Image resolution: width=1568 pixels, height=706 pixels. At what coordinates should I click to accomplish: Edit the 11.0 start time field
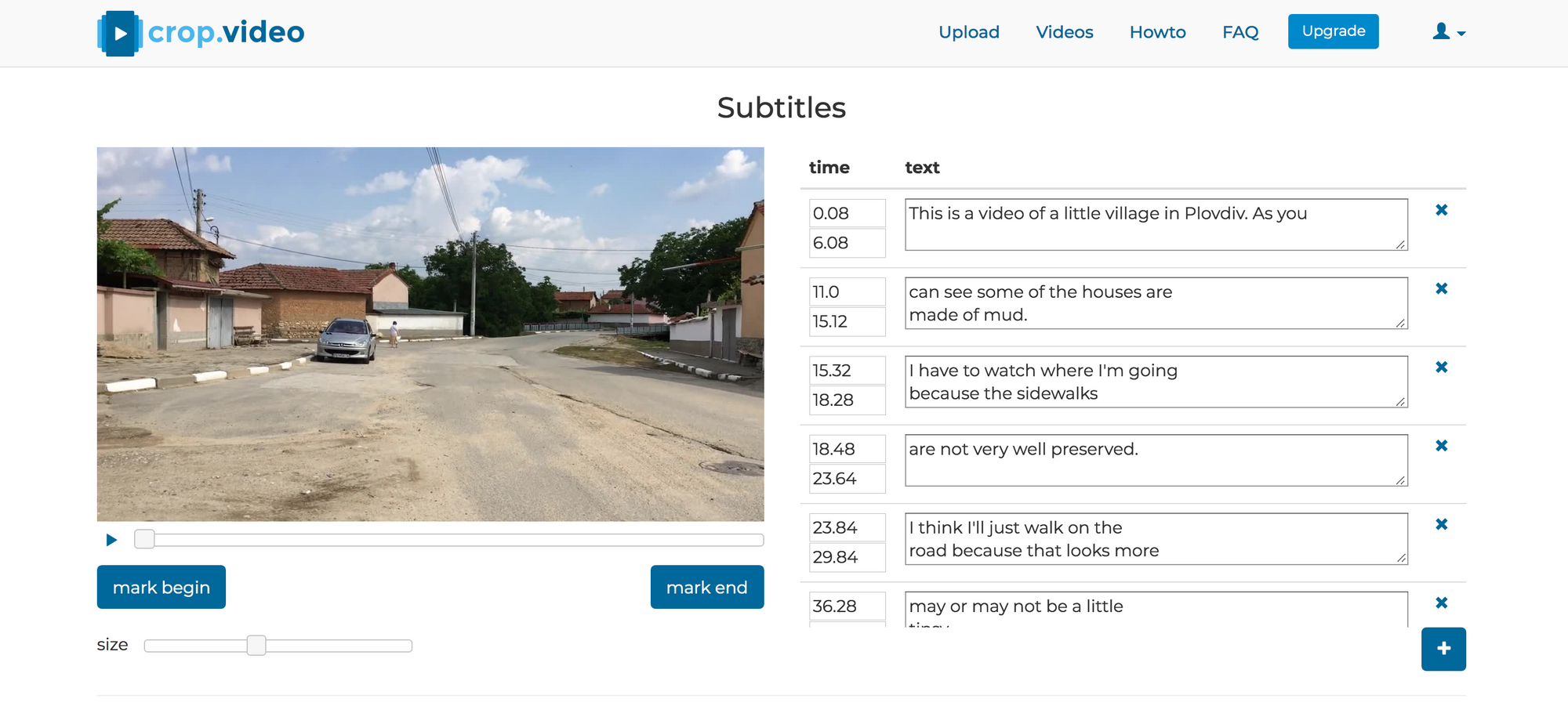[x=847, y=292]
